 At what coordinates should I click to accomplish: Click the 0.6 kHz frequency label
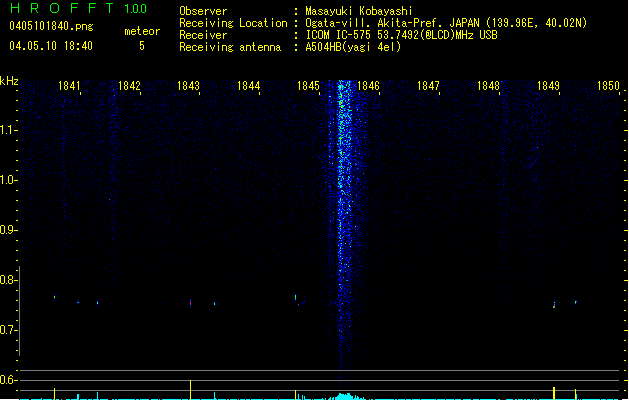(x=7, y=380)
